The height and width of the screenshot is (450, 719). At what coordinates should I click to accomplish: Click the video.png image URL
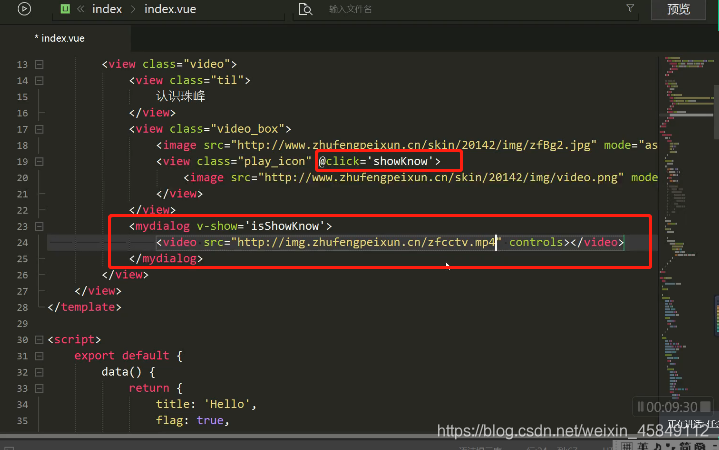443,178
